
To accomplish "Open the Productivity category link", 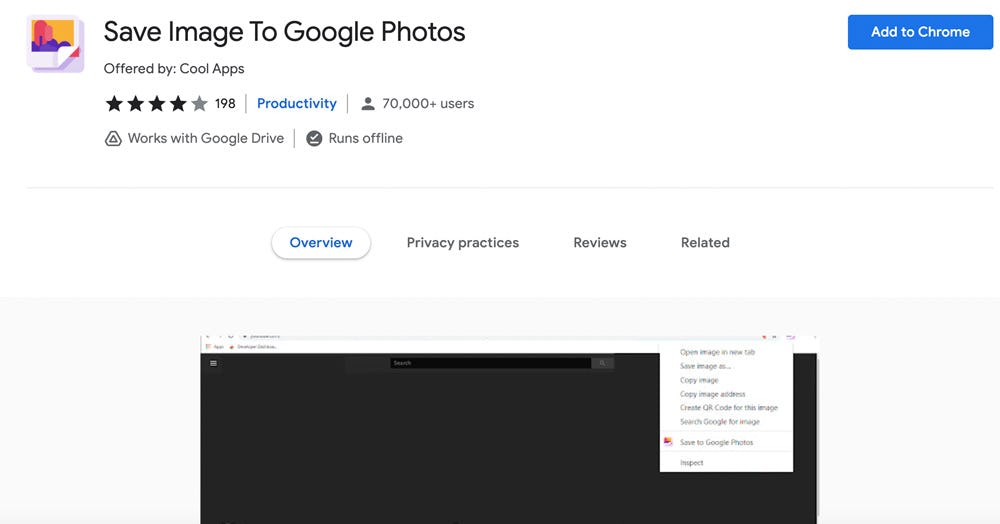I will tap(297, 103).
